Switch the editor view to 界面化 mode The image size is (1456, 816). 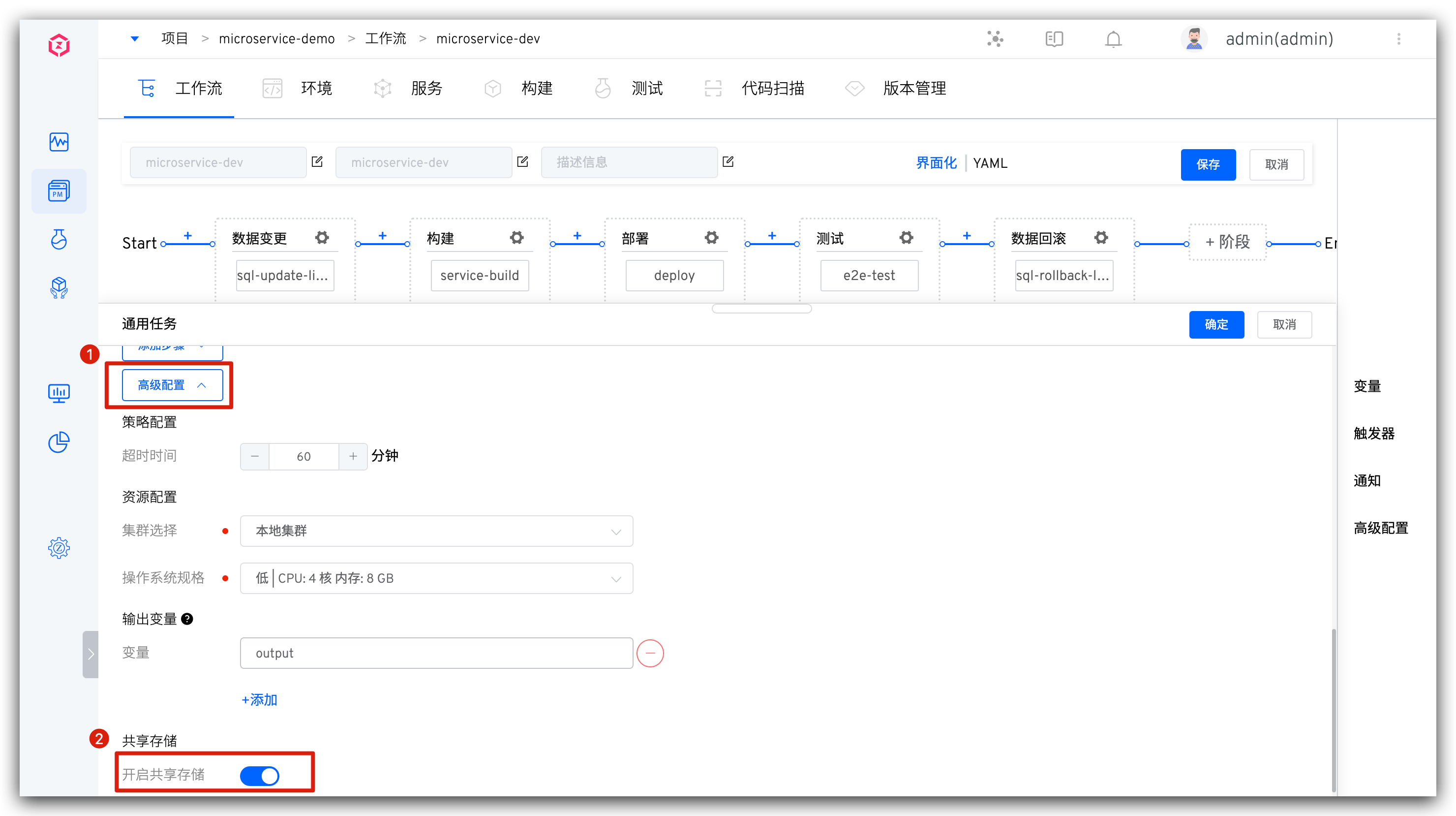[x=936, y=163]
